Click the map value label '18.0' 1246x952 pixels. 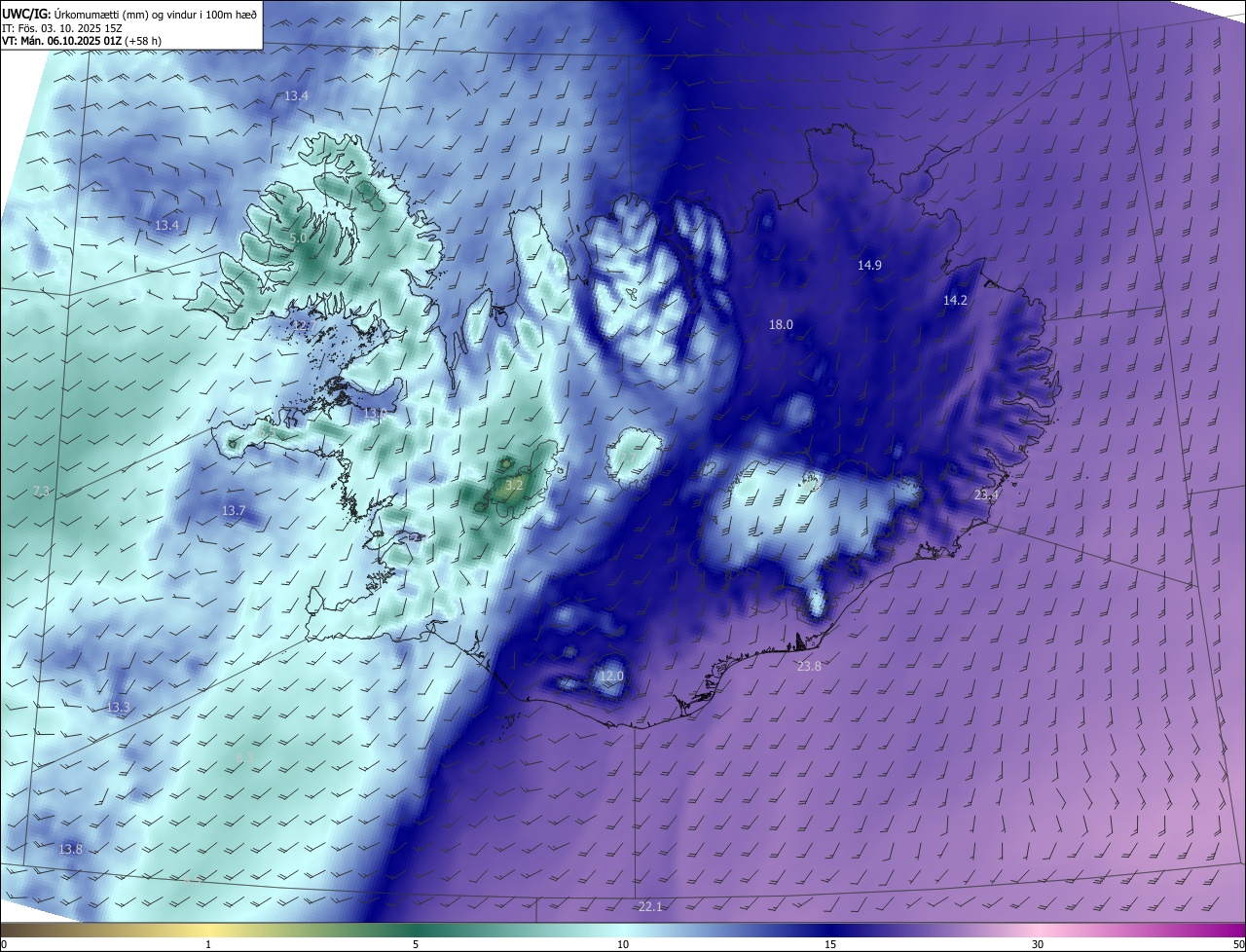point(781,325)
